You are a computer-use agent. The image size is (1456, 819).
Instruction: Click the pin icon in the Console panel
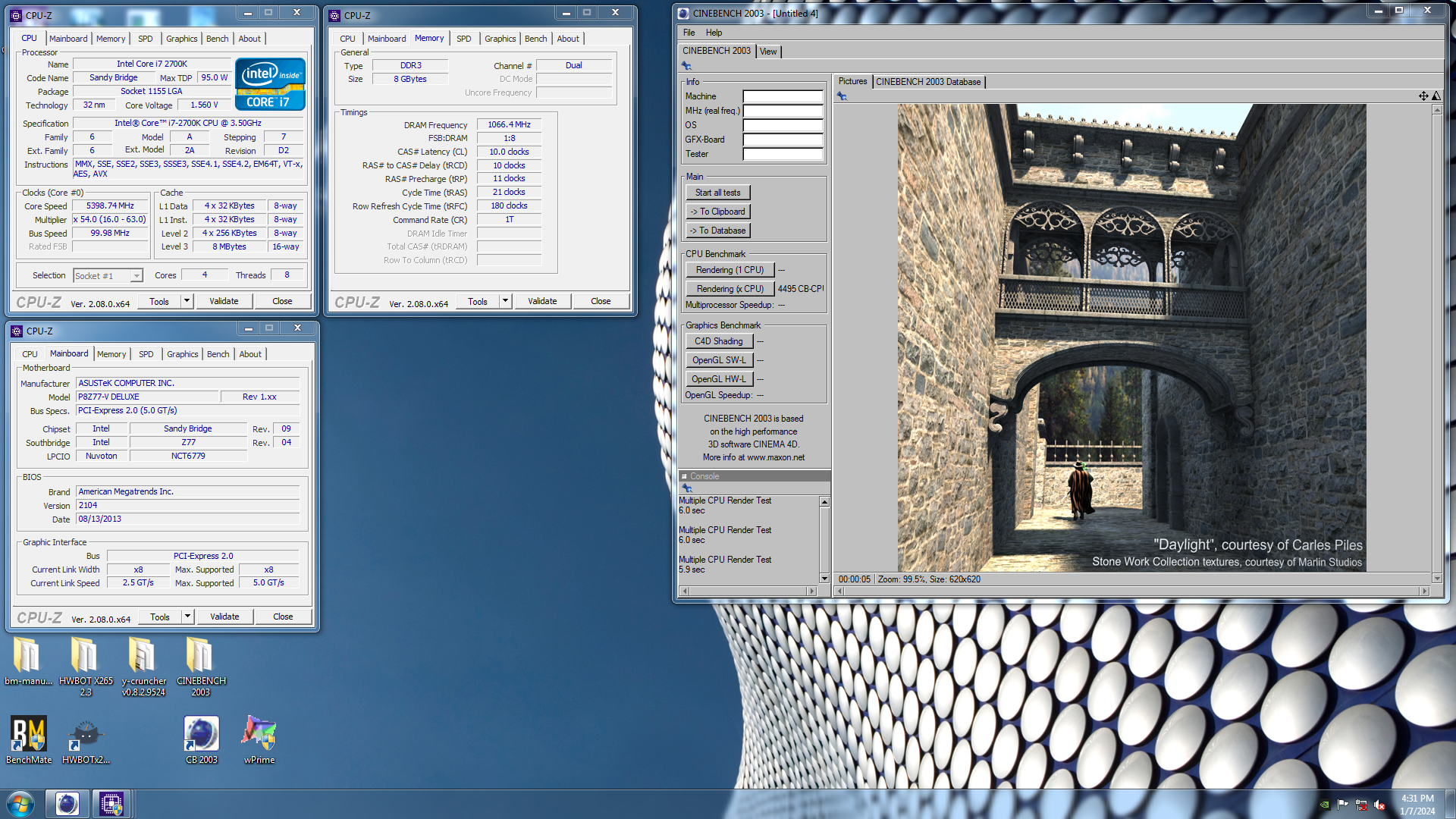pyautogui.click(x=687, y=488)
